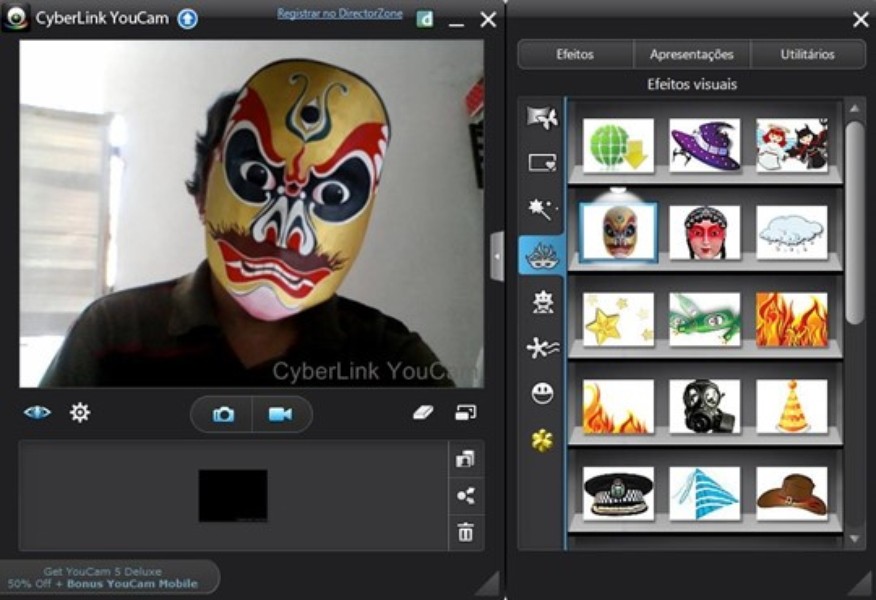
Task: Collapse the effects panel arrow handle
Action: pyautogui.click(x=497, y=256)
